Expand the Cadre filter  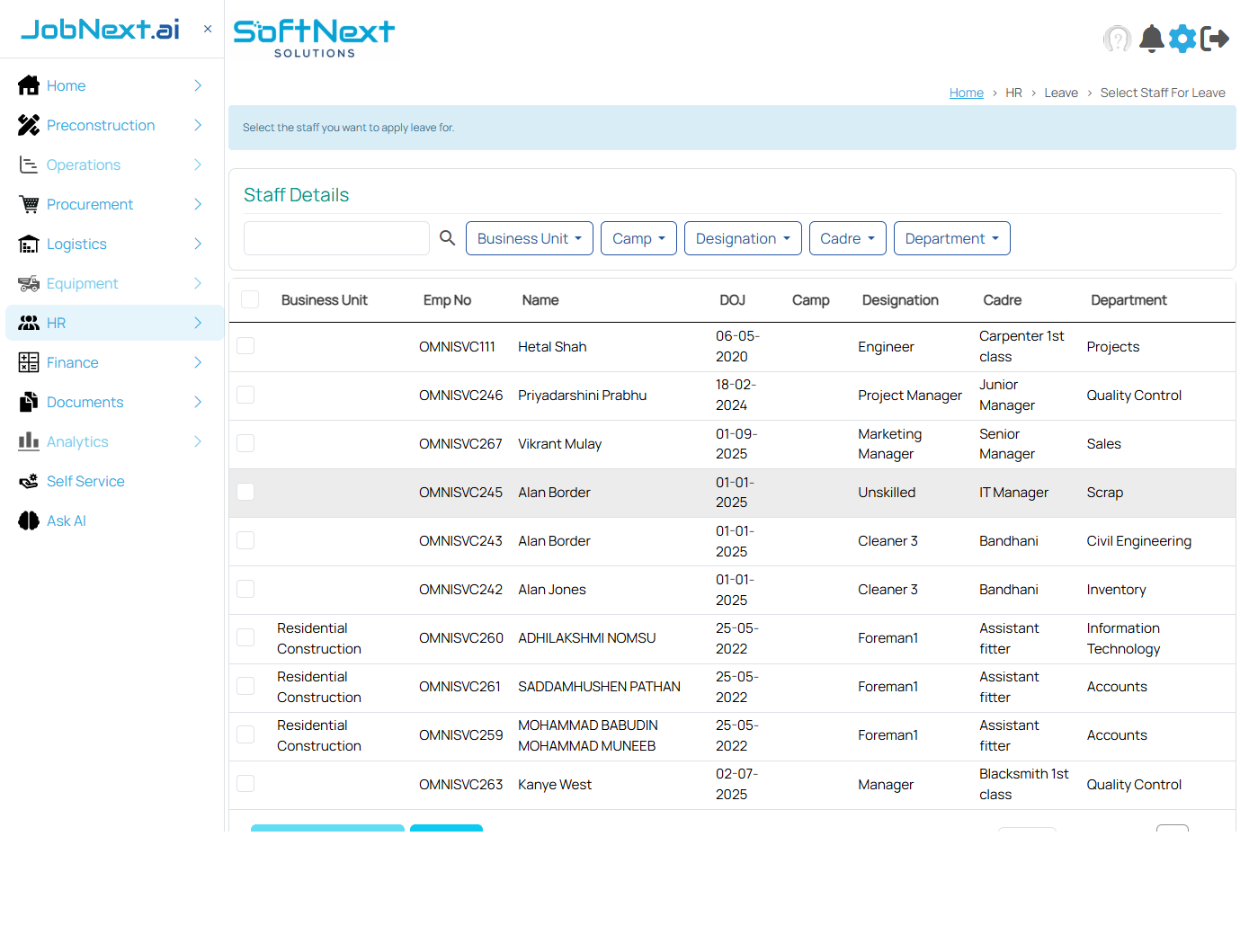coord(847,238)
